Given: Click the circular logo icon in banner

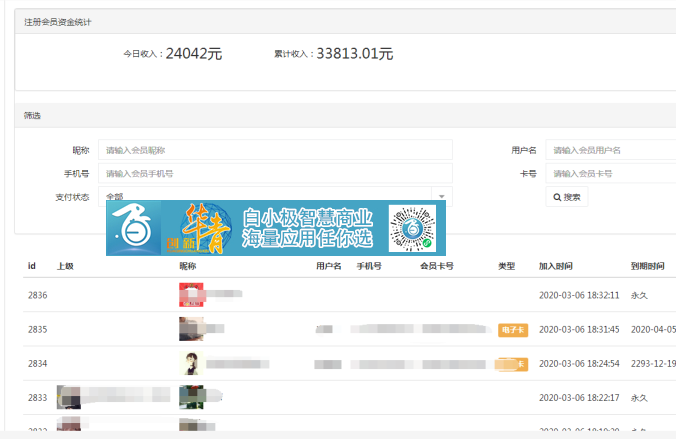Looking at the screenshot, I should click(x=134, y=228).
